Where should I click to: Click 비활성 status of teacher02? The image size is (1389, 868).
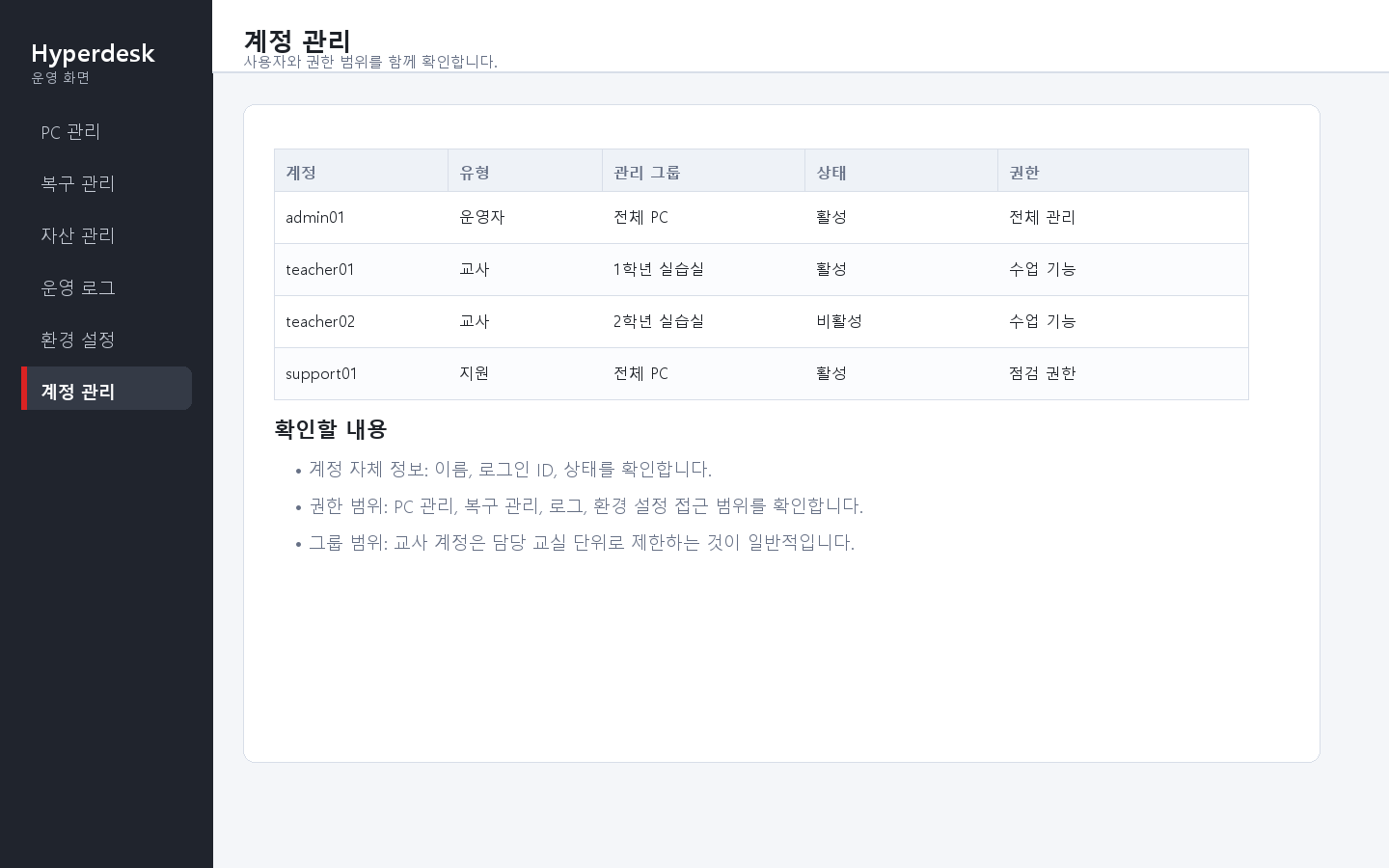902,322
